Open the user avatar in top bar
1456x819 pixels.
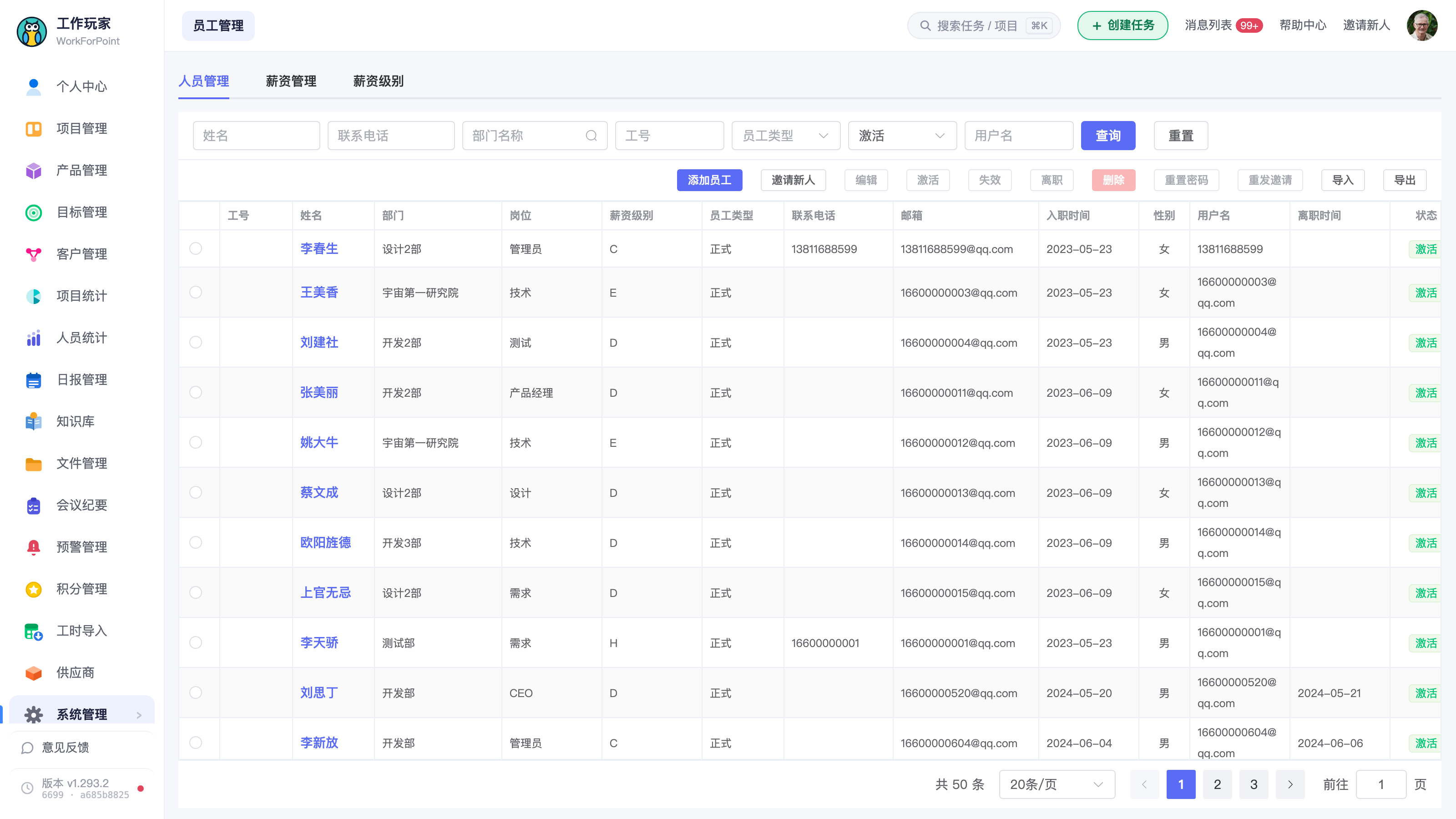[1421, 25]
